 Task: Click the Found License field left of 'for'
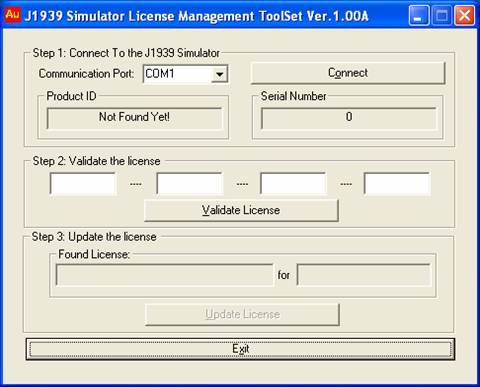point(165,275)
